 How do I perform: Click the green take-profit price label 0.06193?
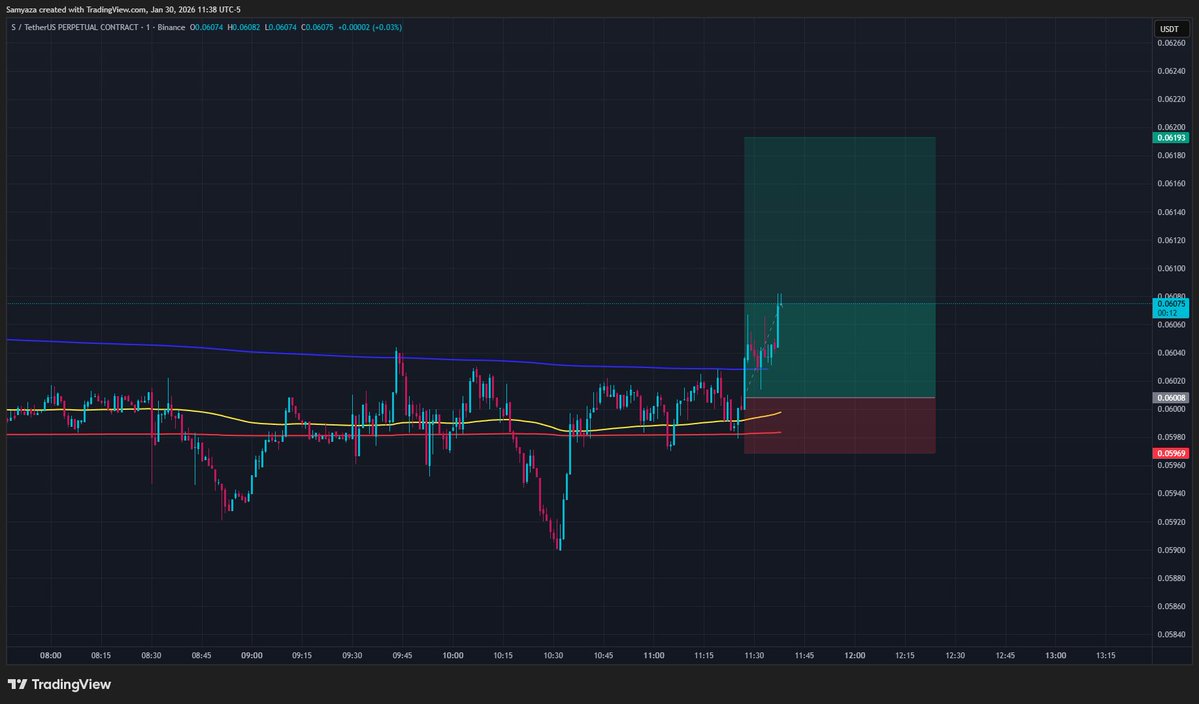1171,138
